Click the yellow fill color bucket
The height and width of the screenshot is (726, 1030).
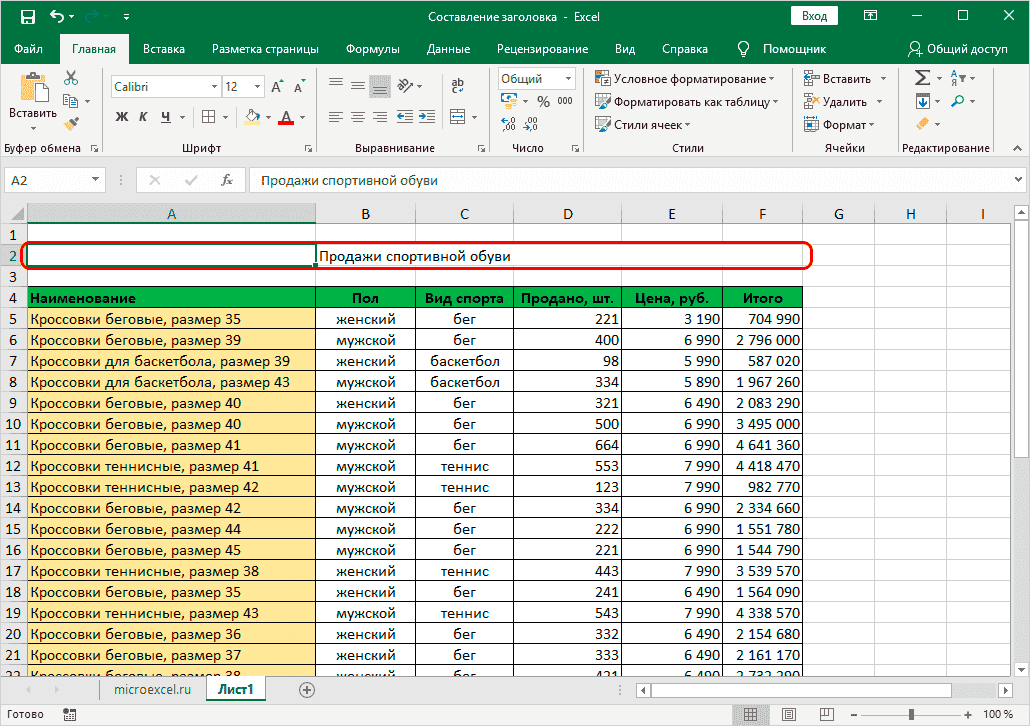click(252, 117)
